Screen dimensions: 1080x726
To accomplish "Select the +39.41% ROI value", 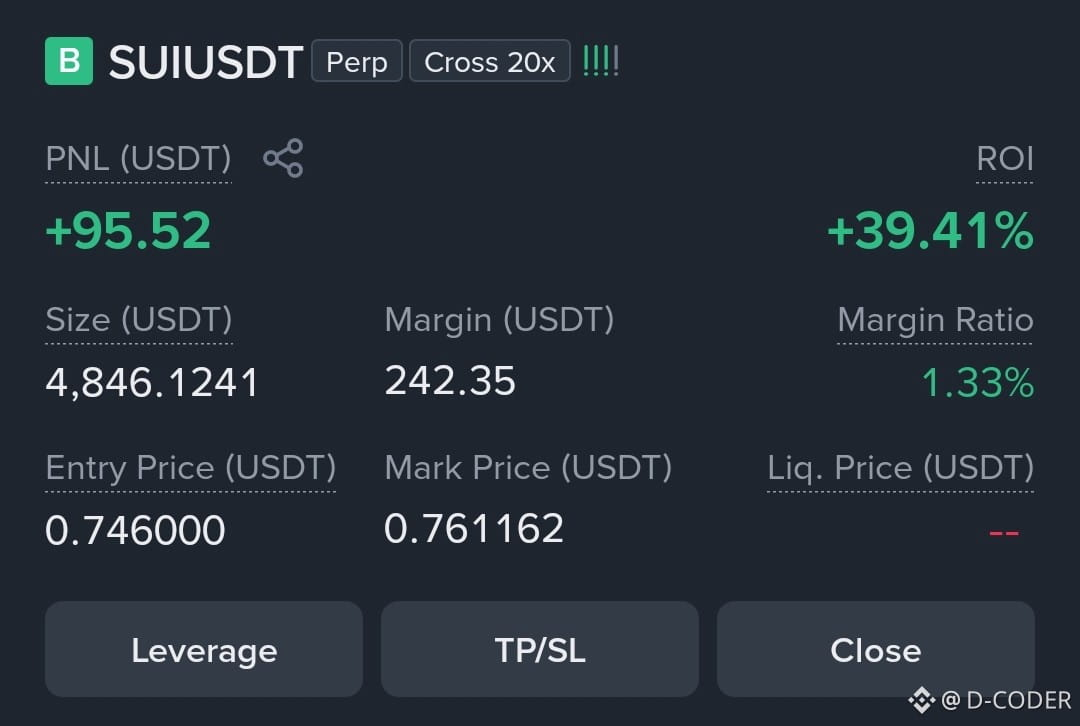I will pyautogui.click(x=931, y=230).
